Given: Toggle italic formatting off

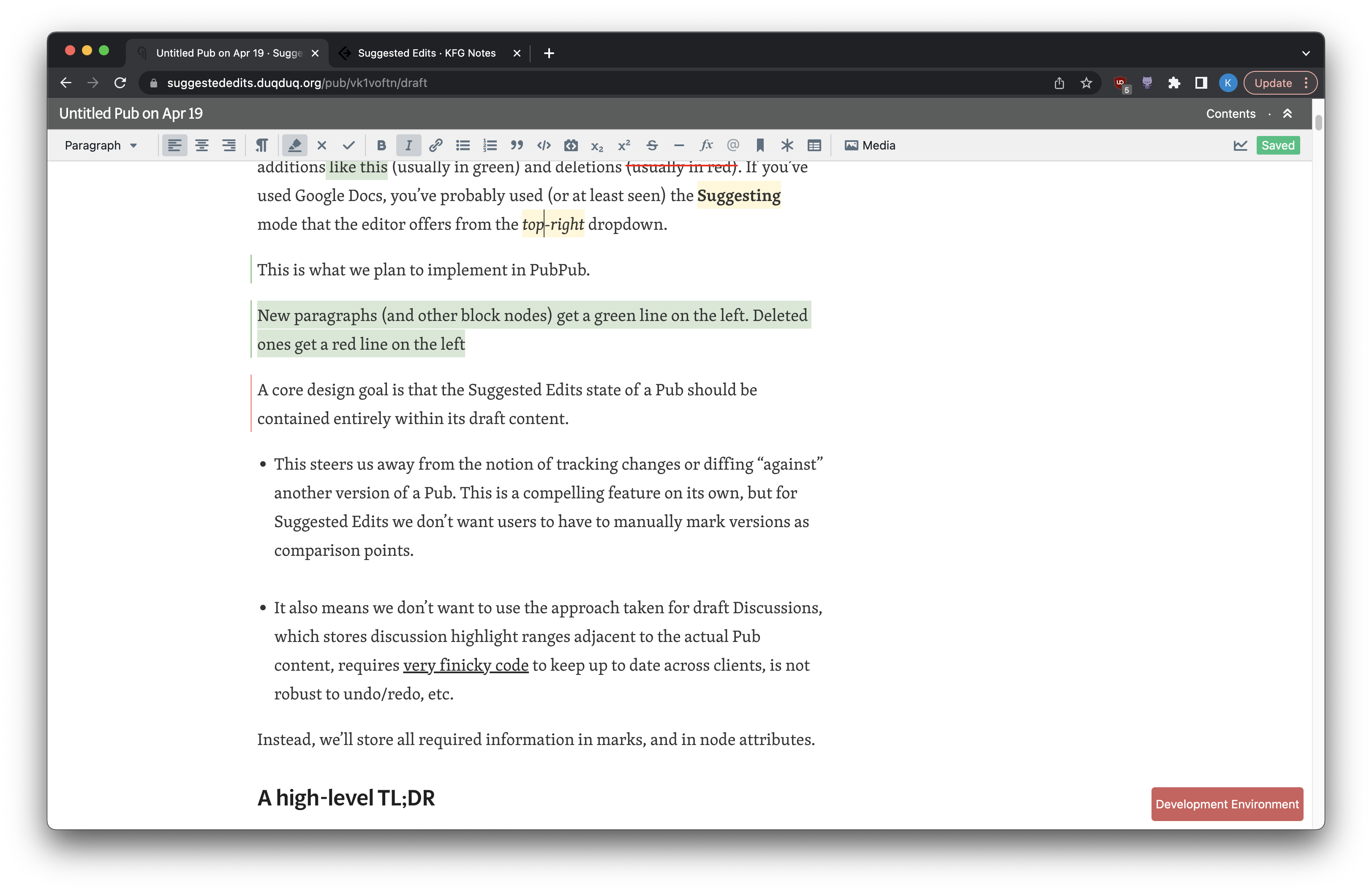Looking at the screenshot, I should [408, 145].
